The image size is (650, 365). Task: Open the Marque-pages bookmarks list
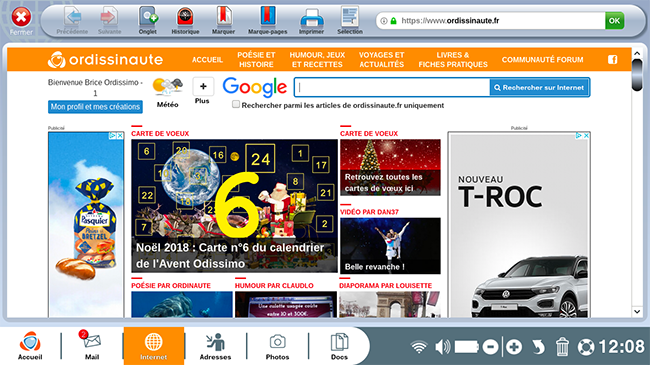[267, 20]
